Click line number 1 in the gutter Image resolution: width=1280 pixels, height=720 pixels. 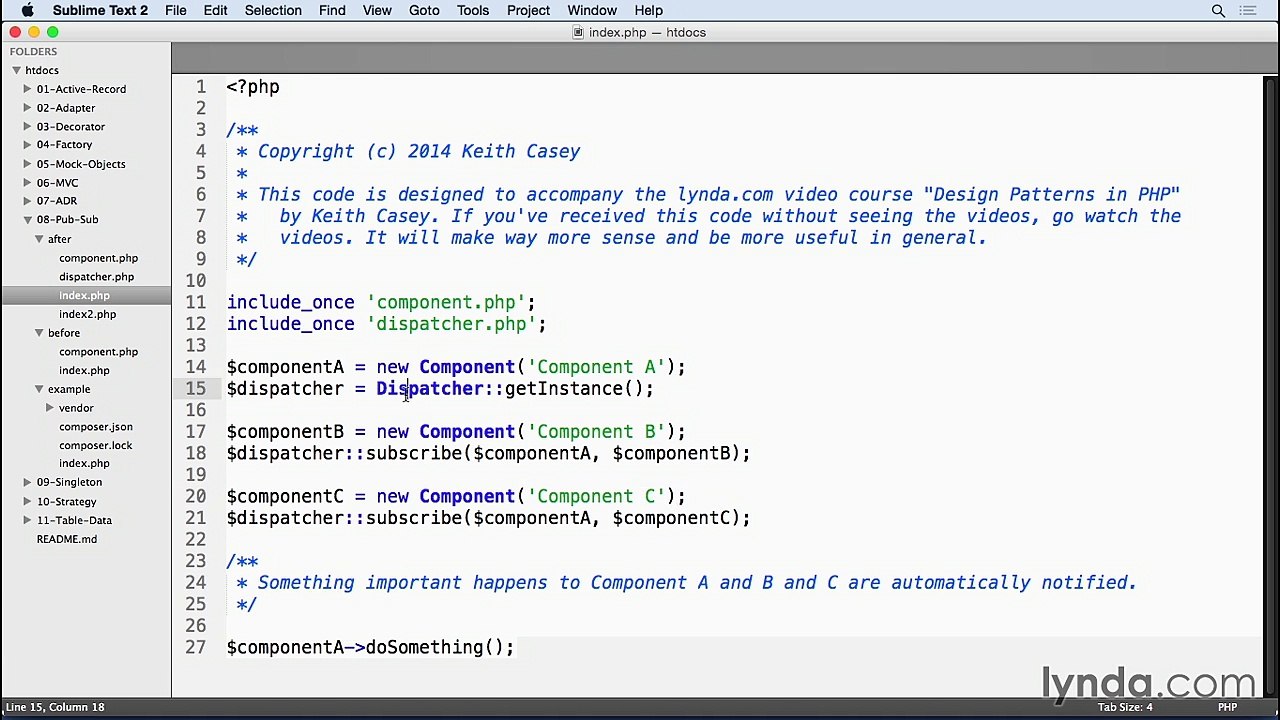(x=201, y=87)
